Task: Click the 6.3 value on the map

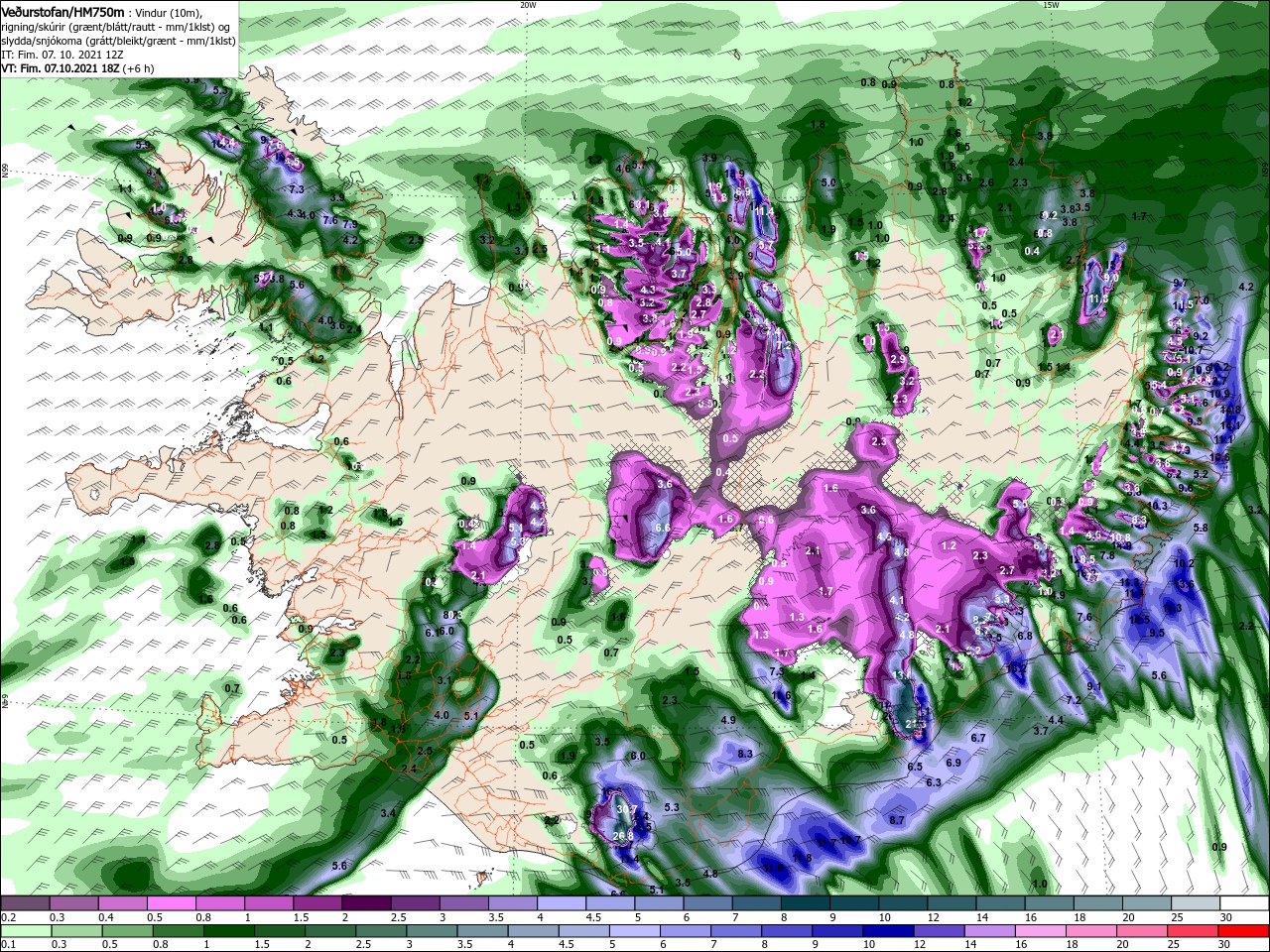Action: [x=934, y=782]
